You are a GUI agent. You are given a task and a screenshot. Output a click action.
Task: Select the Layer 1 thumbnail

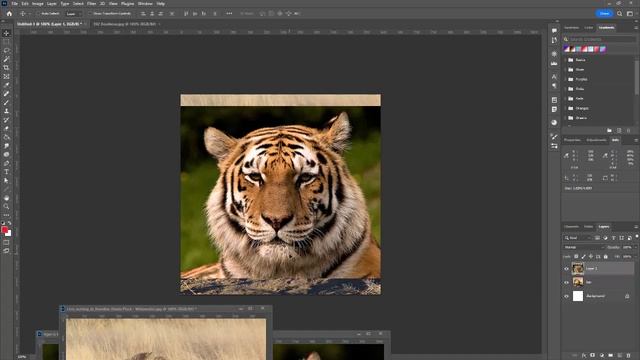click(578, 269)
